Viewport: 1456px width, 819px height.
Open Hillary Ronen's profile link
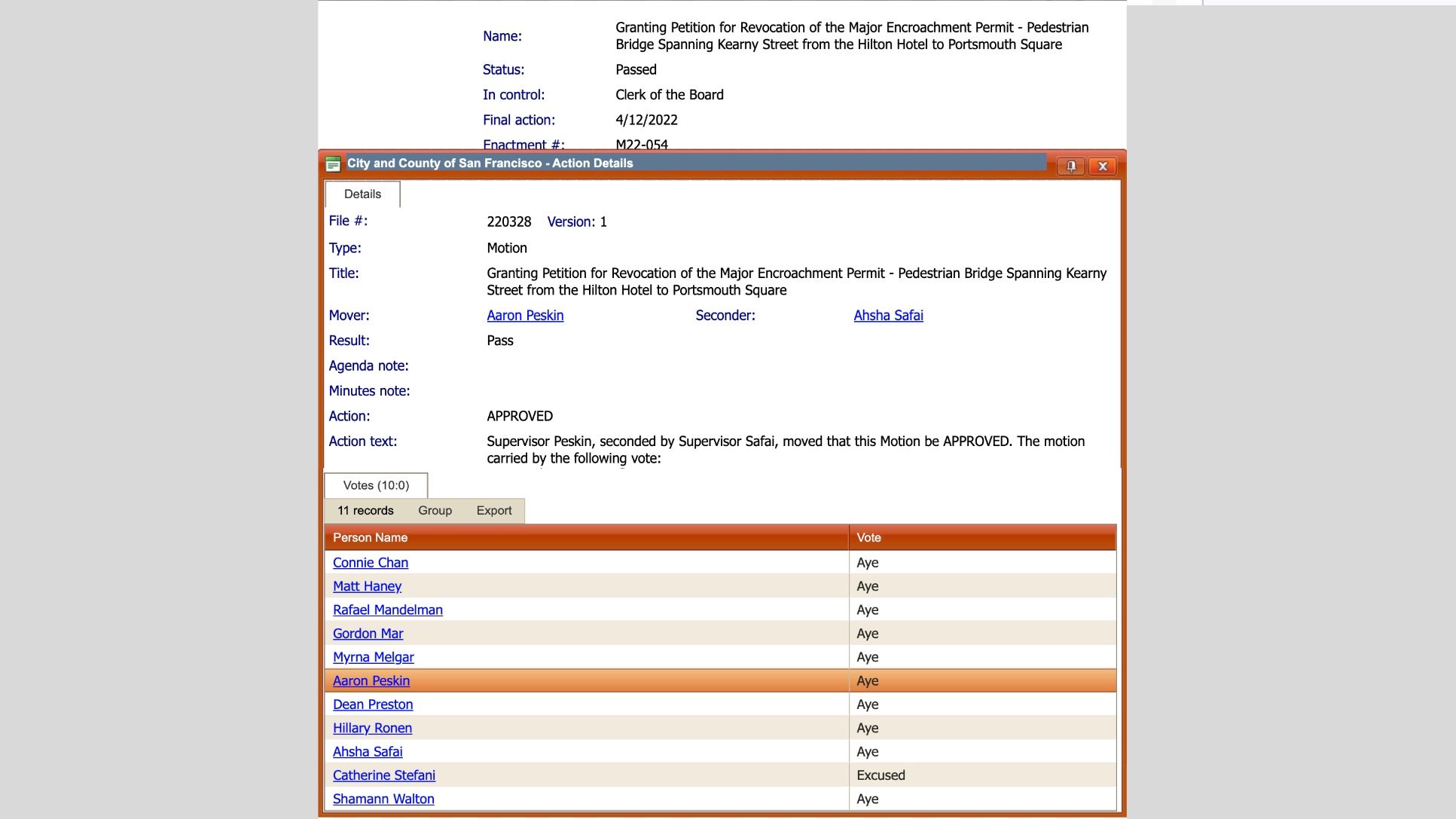click(372, 728)
